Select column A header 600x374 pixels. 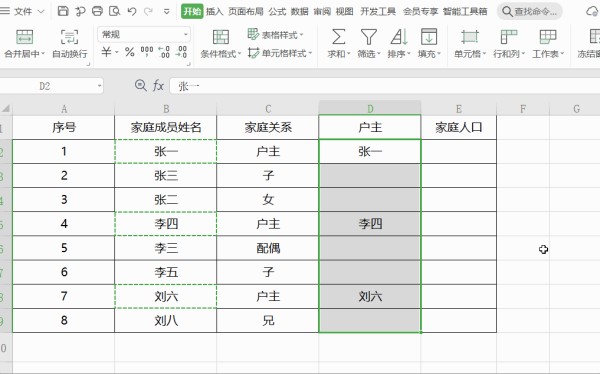64,109
